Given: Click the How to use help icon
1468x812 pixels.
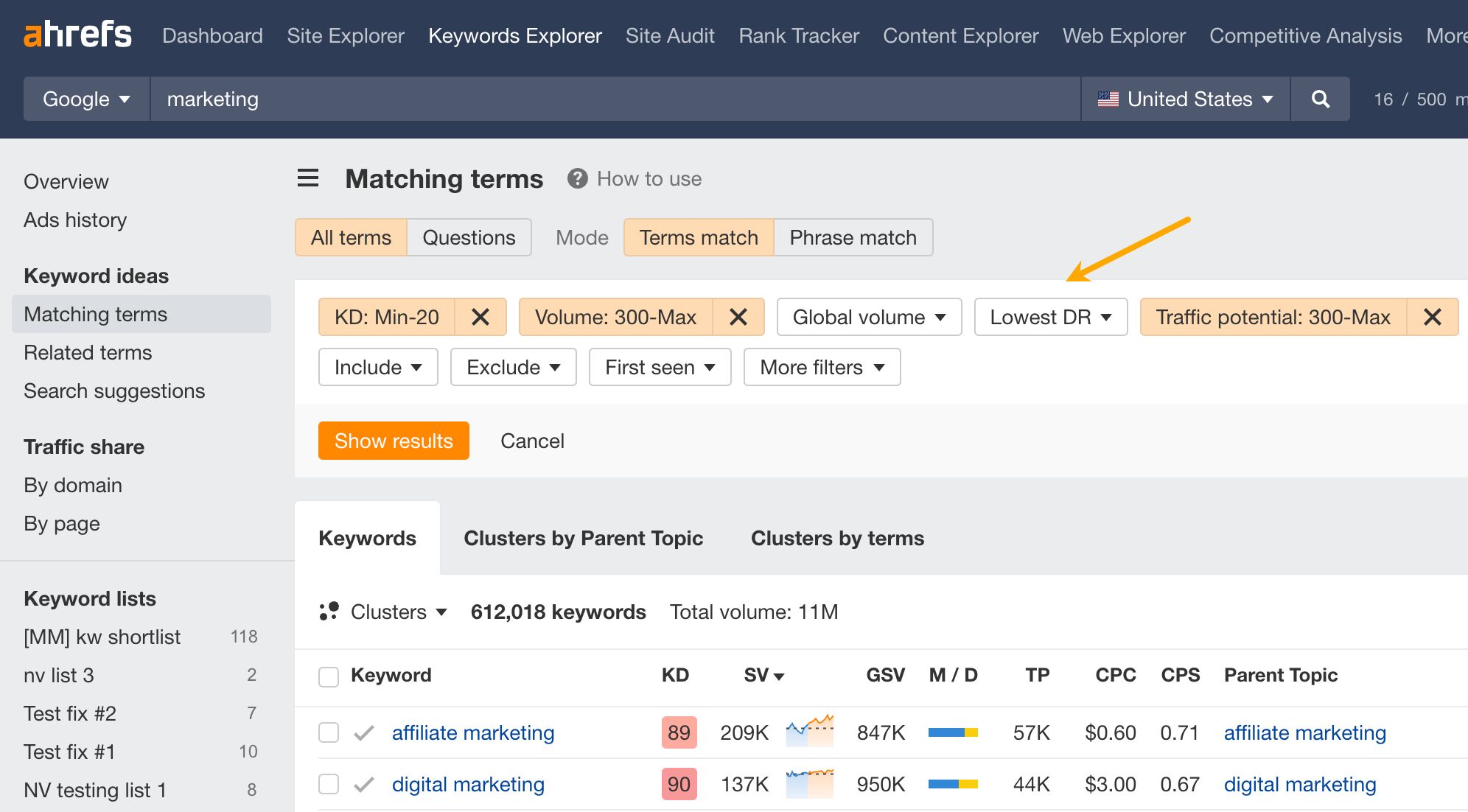Looking at the screenshot, I should point(578,178).
